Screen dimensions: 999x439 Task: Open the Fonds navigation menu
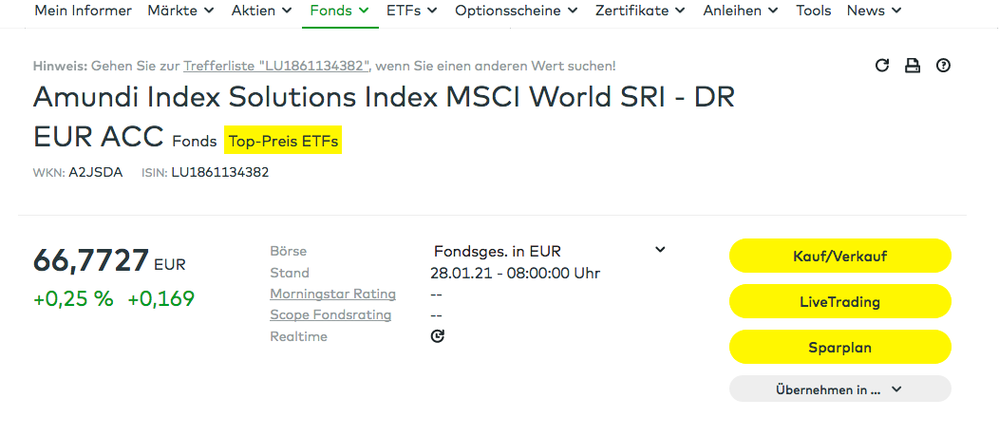339,11
